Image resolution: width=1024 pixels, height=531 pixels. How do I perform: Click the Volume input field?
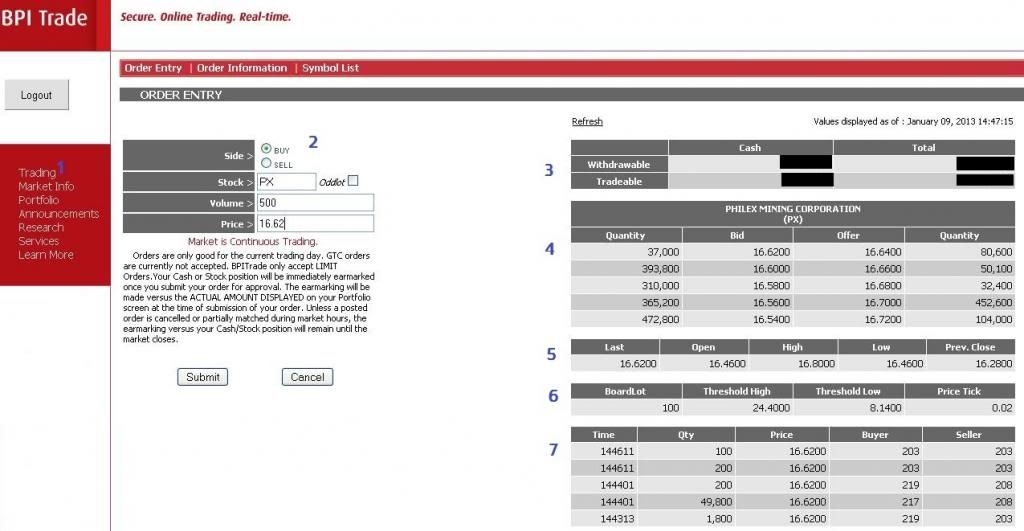(x=315, y=202)
